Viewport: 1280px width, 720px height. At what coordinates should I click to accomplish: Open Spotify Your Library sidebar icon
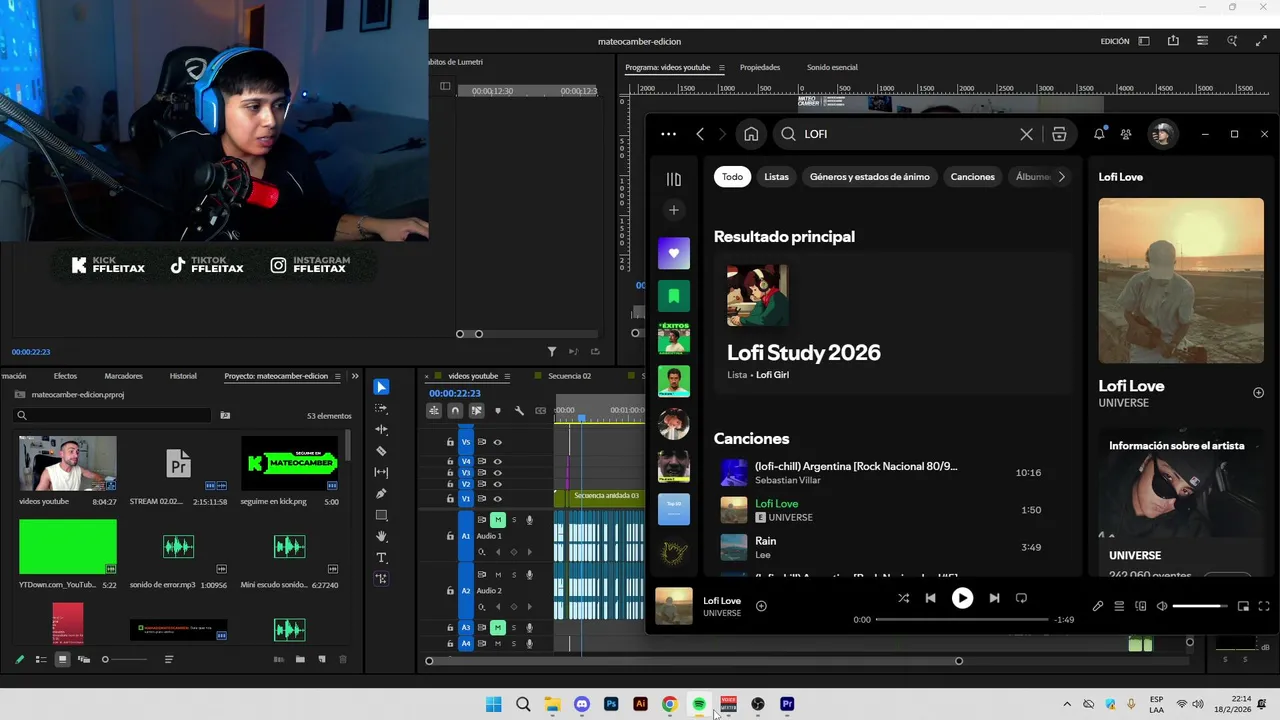(674, 179)
